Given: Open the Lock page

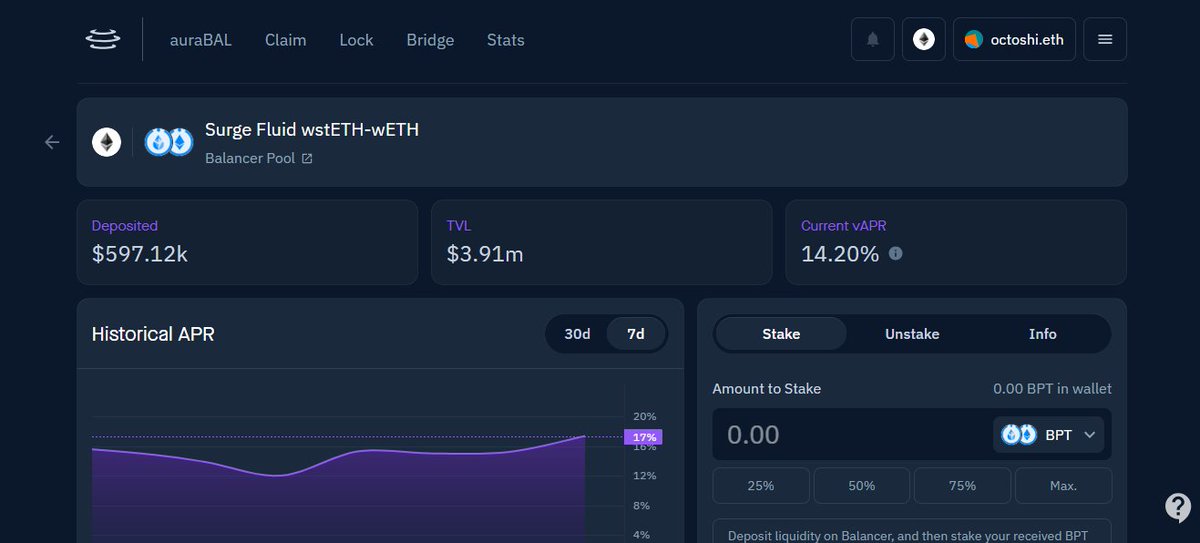Looking at the screenshot, I should [x=356, y=40].
